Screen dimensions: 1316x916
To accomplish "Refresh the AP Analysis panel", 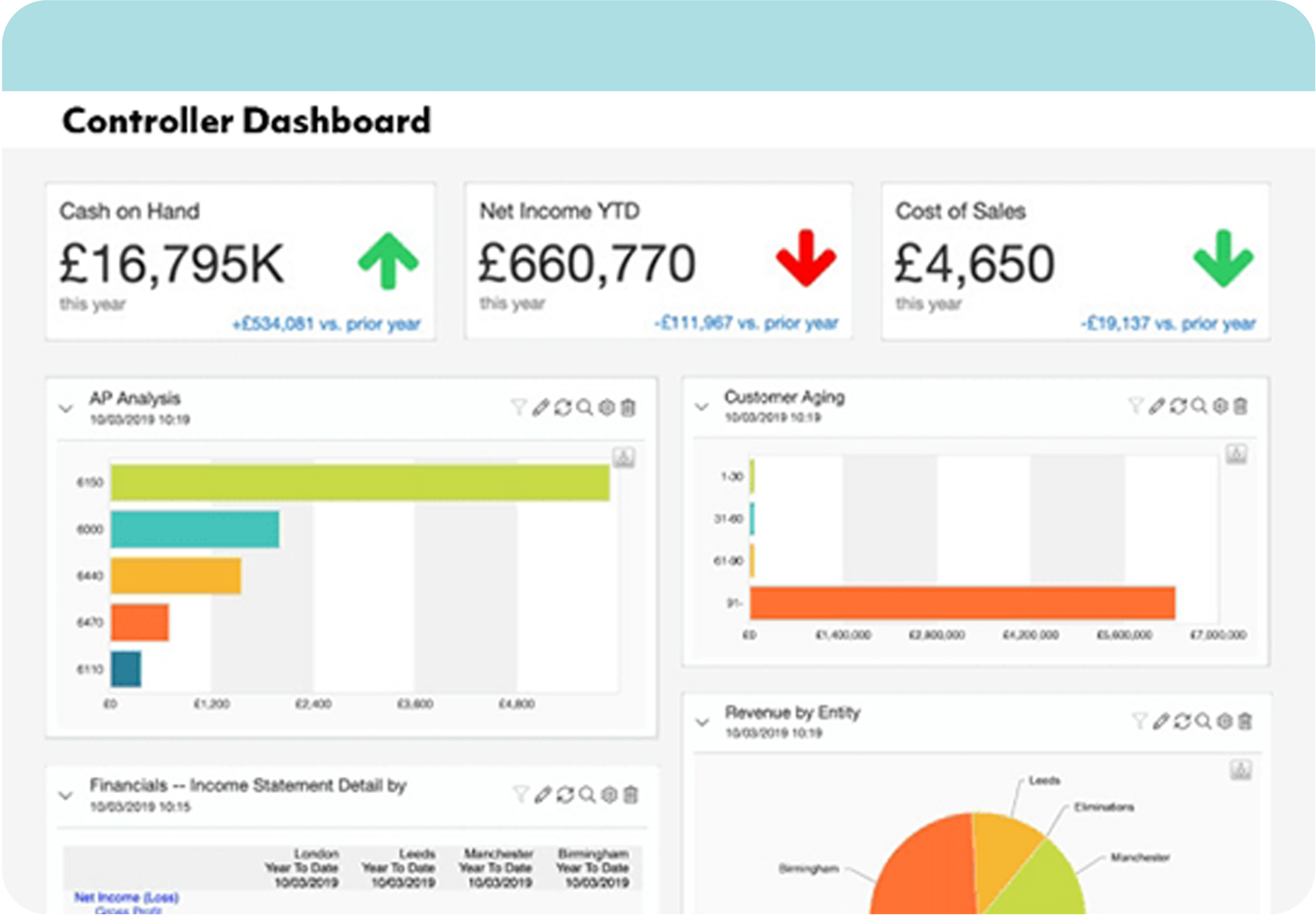I will (x=563, y=407).
